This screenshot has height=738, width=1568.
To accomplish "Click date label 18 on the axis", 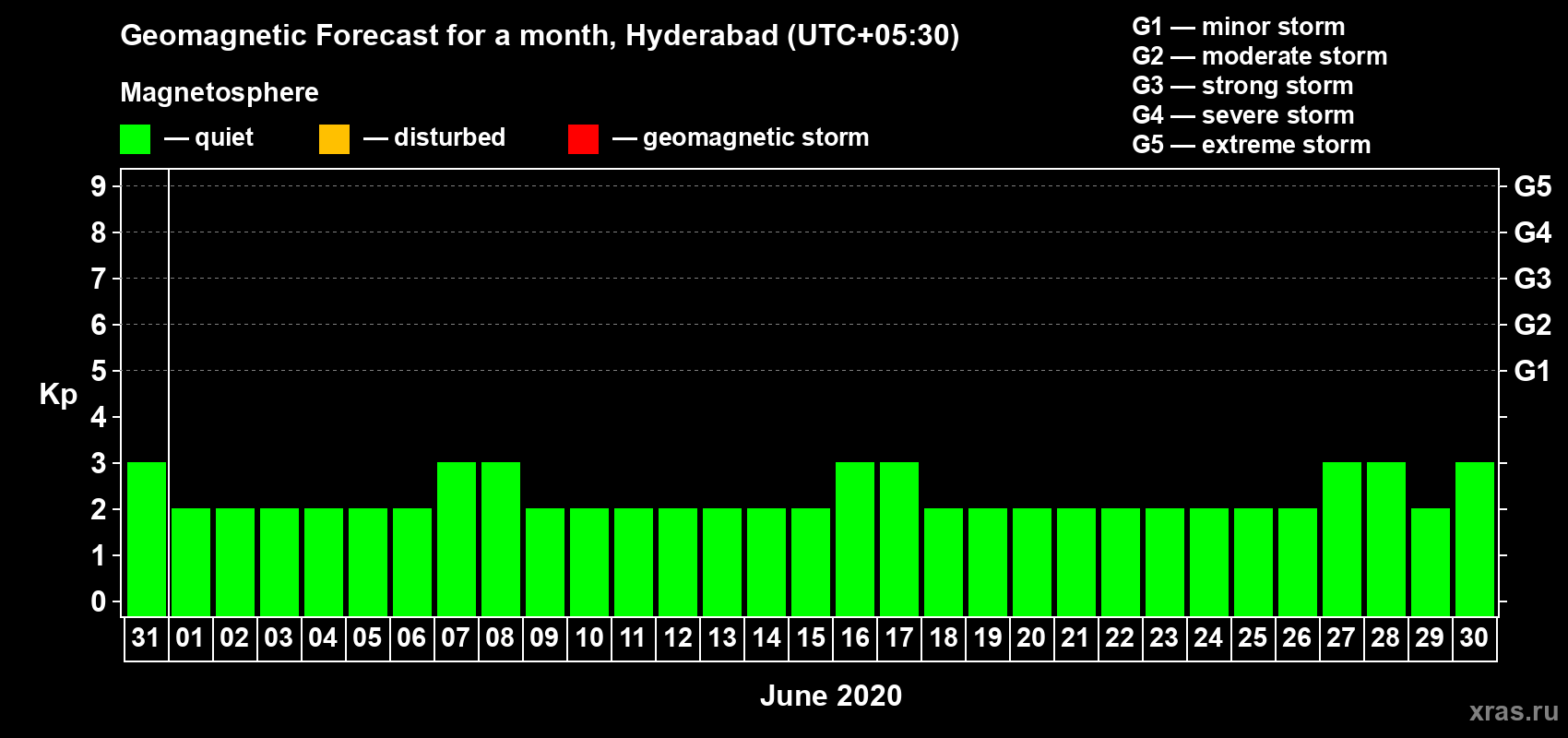I will tap(943, 637).
